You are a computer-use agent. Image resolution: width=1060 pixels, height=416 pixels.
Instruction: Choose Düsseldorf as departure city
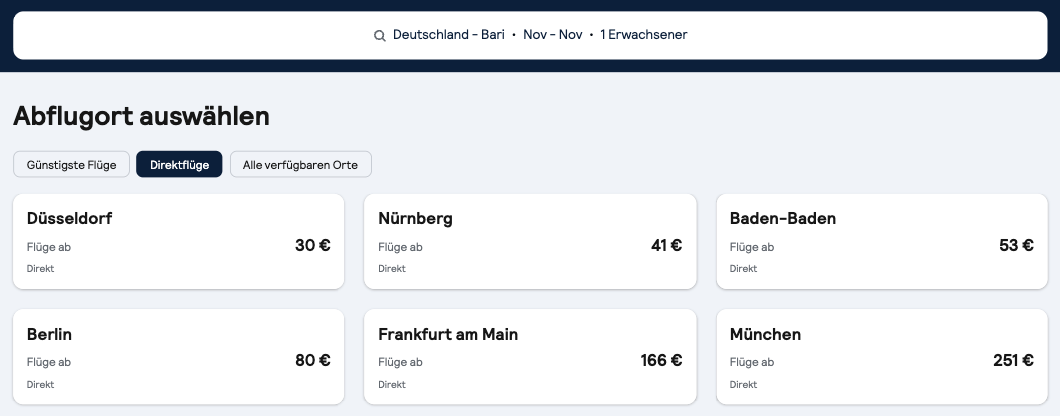click(179, 241)
